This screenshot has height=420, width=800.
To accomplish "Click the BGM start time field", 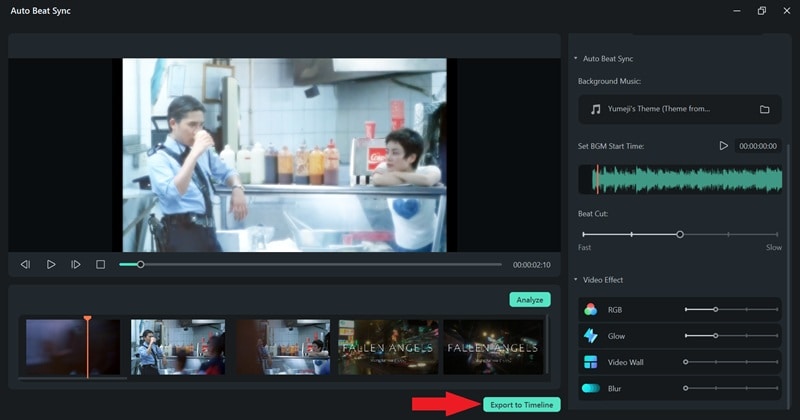I will 758,146.
